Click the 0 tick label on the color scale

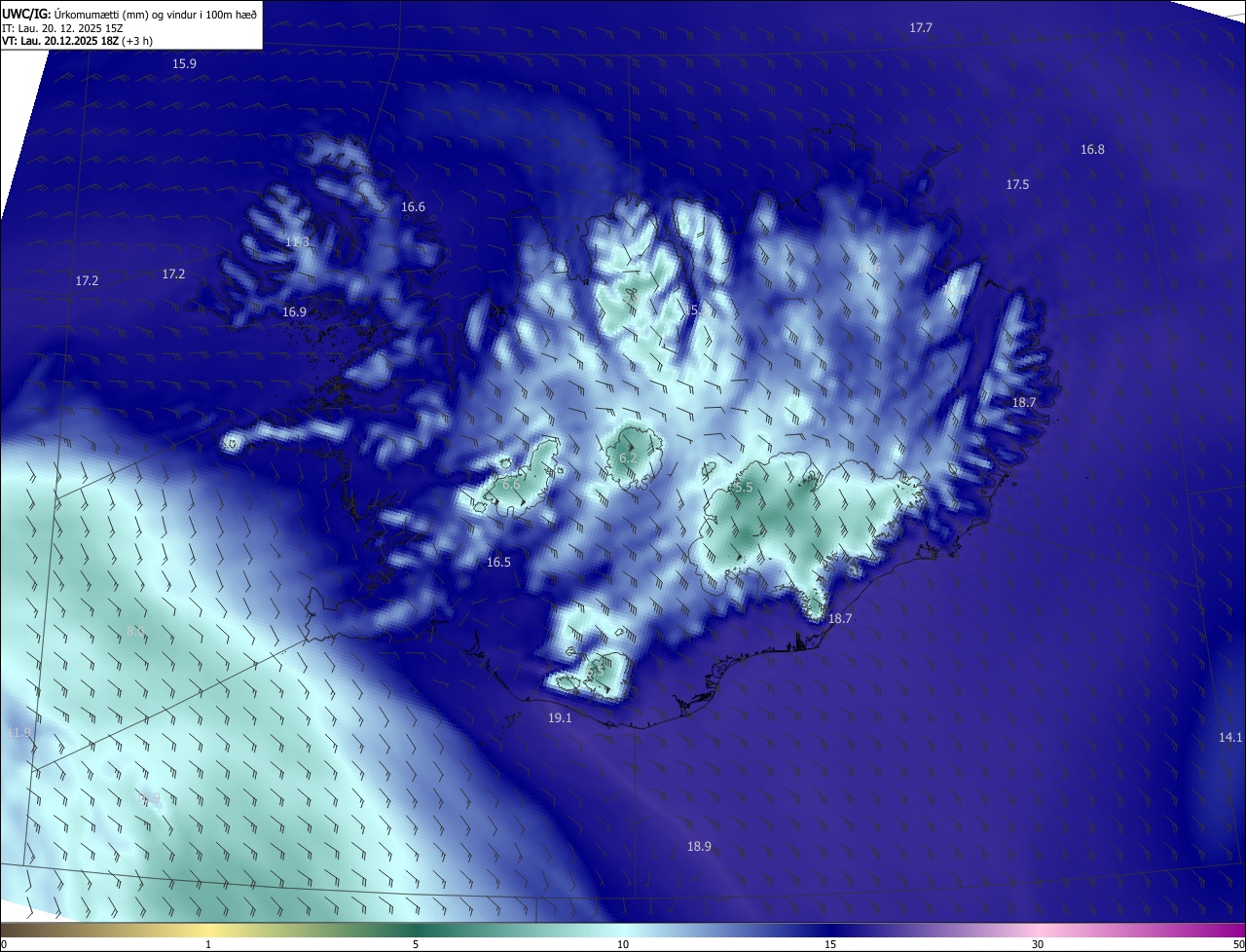click(4, 945)
